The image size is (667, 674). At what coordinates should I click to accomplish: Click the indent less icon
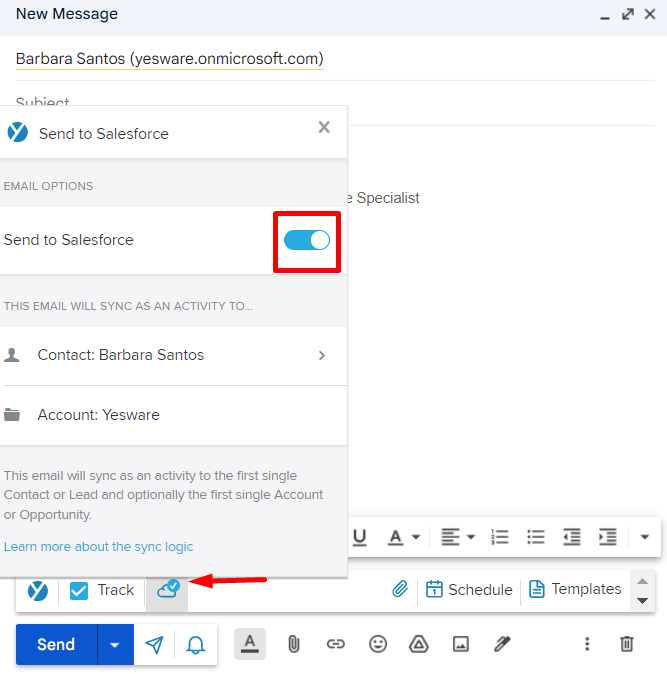pyautogui.click(x=572, y=537)
